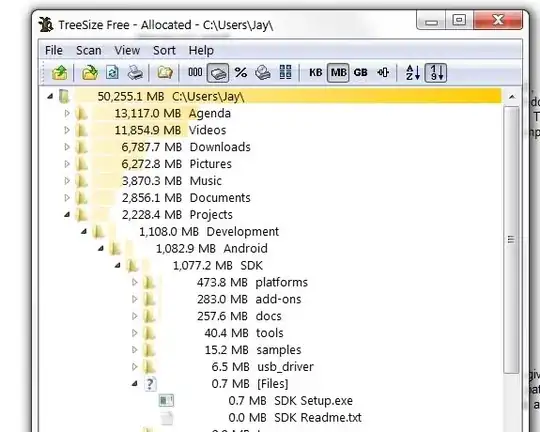
Task: Expand the tools folder
Action: click(135, 333)
